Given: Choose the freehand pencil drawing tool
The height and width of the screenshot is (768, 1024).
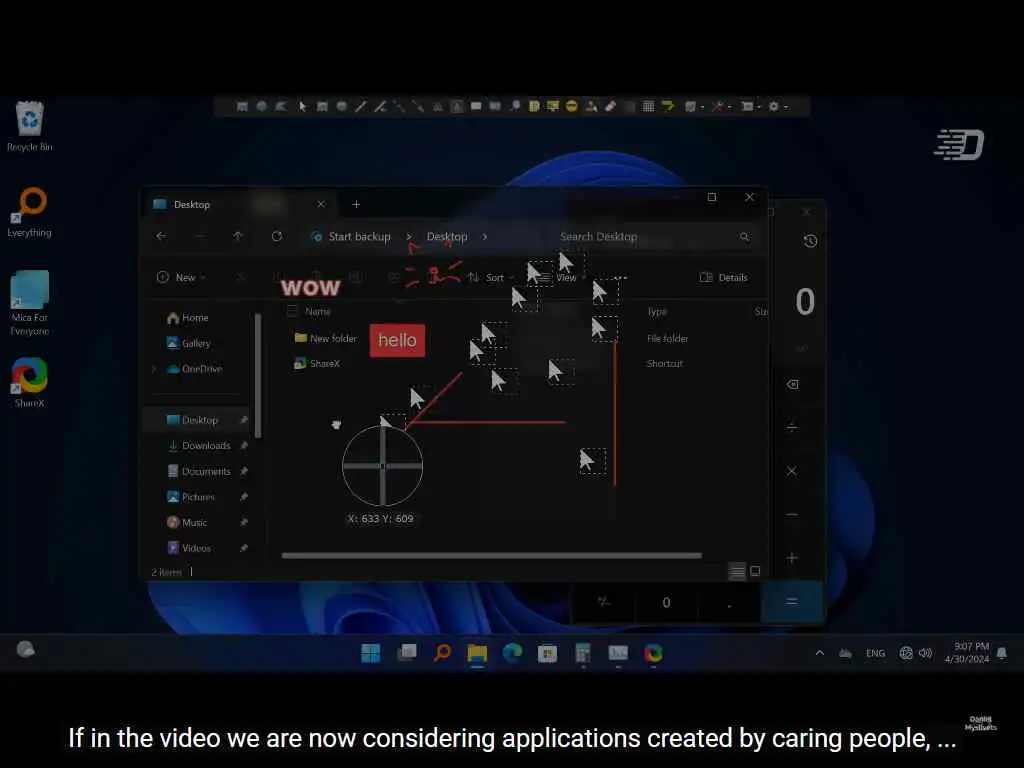Looking at the screenshot, I should 360,106.
